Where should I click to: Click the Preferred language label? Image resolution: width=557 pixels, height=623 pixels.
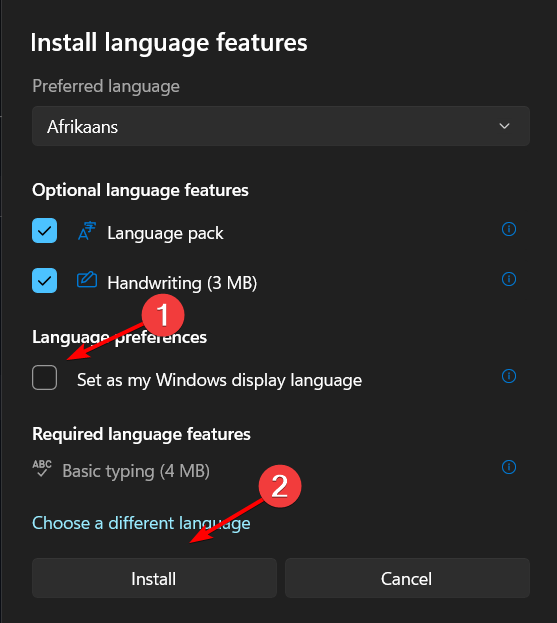(x=106, y=86)
